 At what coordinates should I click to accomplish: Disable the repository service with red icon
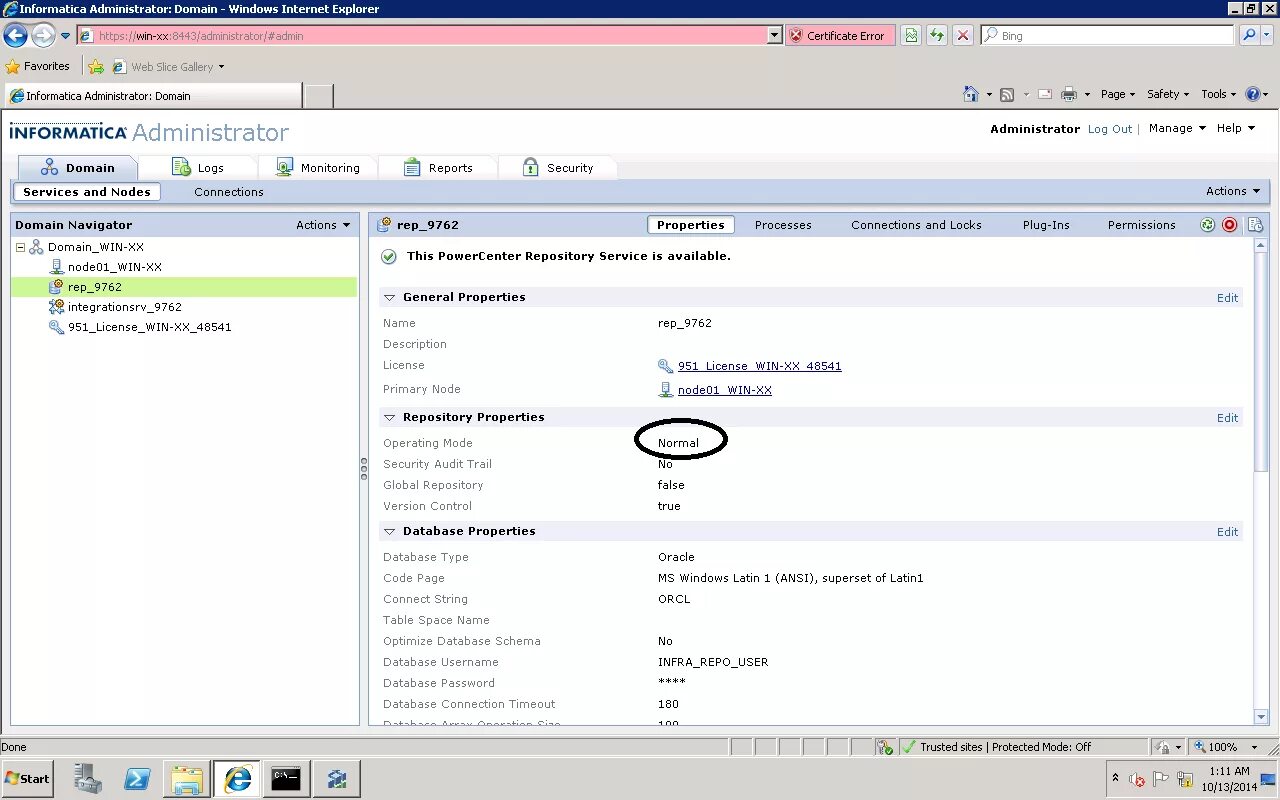1230,225
